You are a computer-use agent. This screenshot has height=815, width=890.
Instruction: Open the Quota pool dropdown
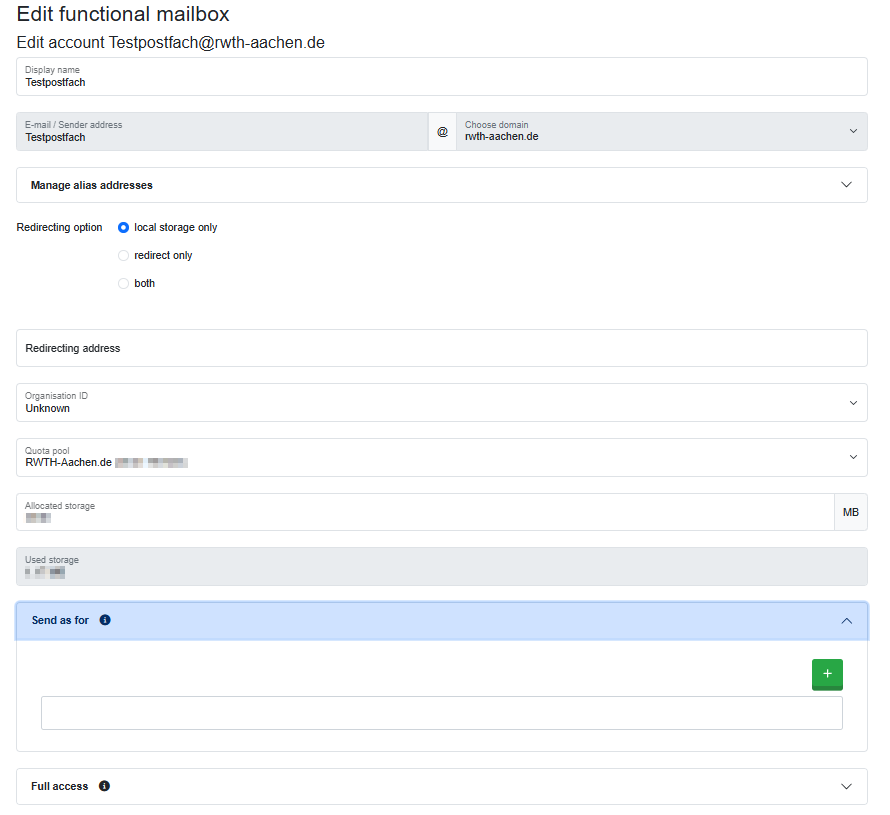coord(854,457)
